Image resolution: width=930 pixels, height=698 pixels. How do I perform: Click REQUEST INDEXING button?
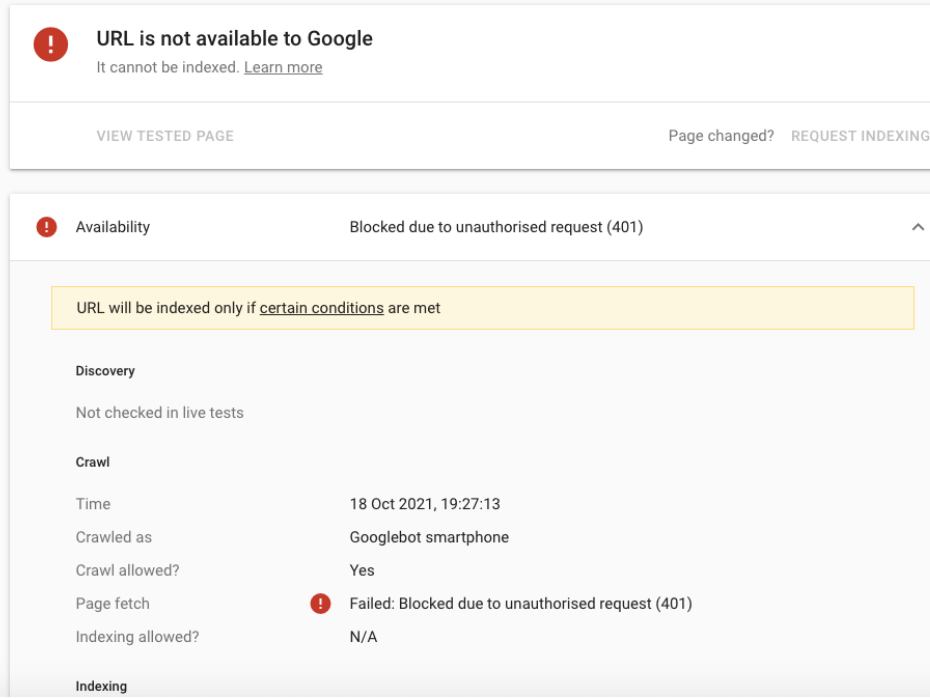click(860, 136)
